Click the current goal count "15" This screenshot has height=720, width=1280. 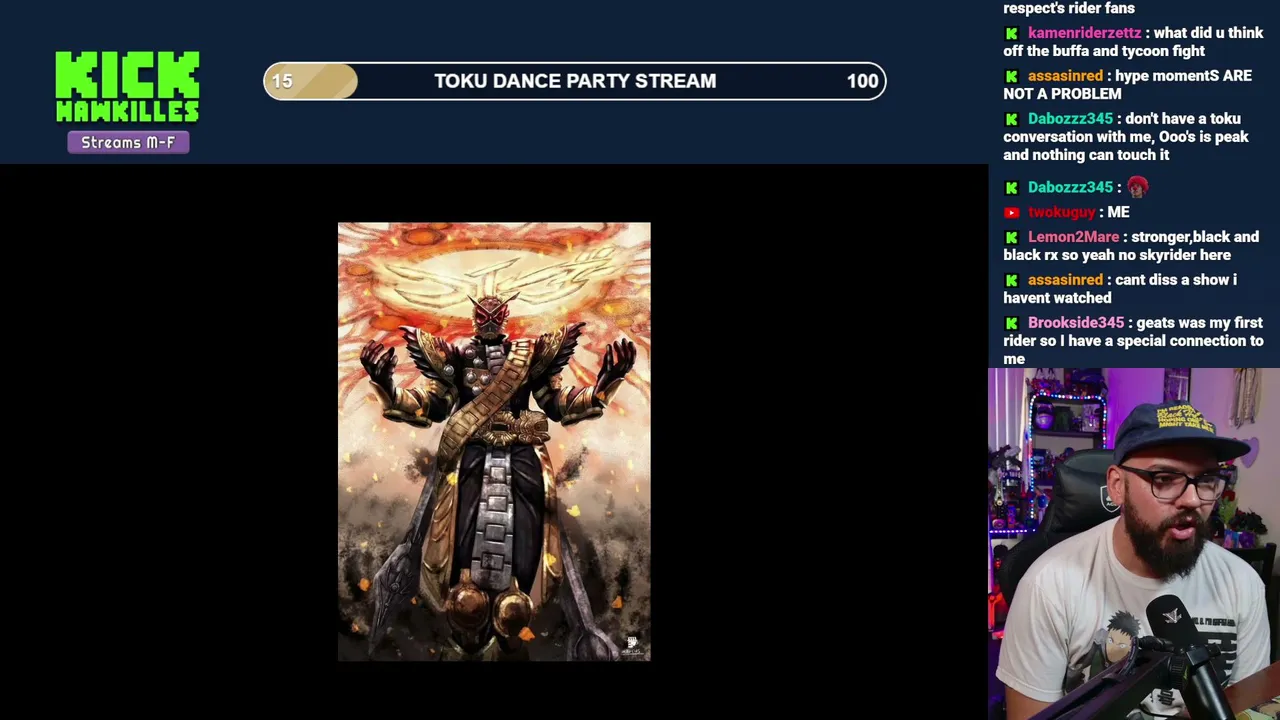(x=282, y=81)
